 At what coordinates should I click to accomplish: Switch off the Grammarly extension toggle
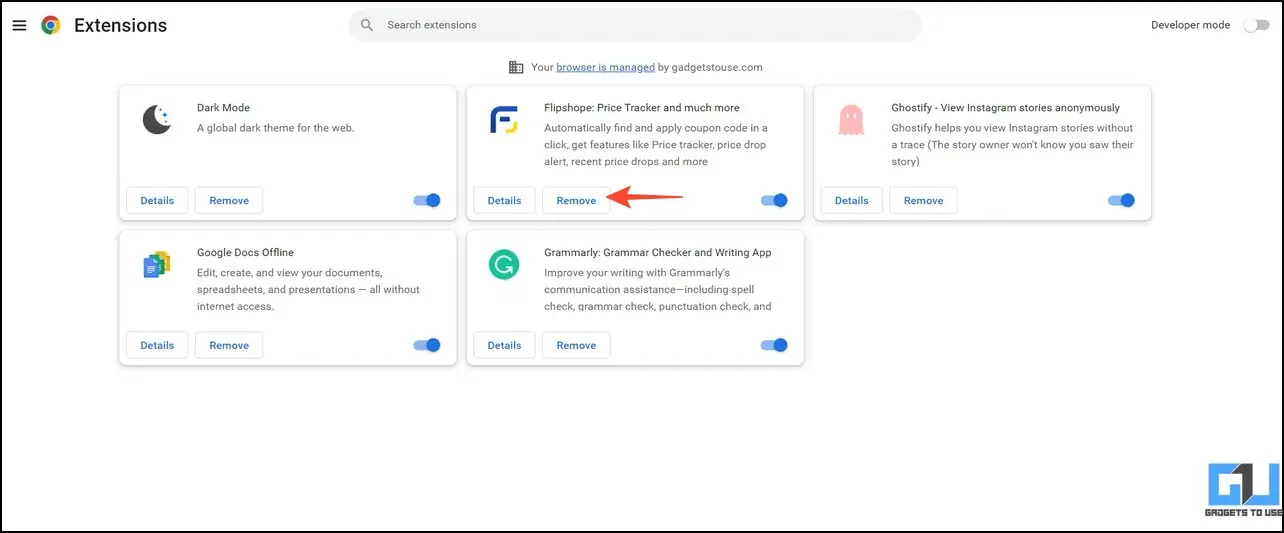pos(774,345)
